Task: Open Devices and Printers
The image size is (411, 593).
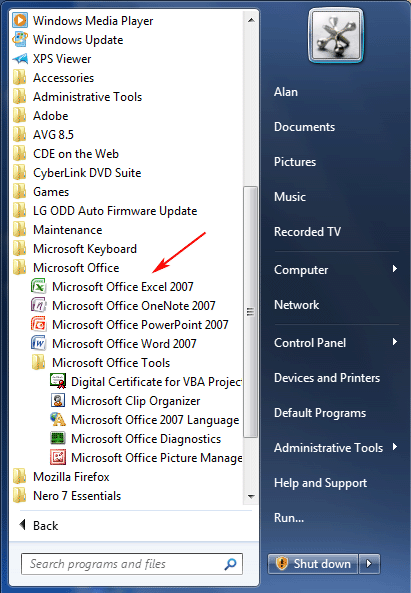Action: point(327,378)
